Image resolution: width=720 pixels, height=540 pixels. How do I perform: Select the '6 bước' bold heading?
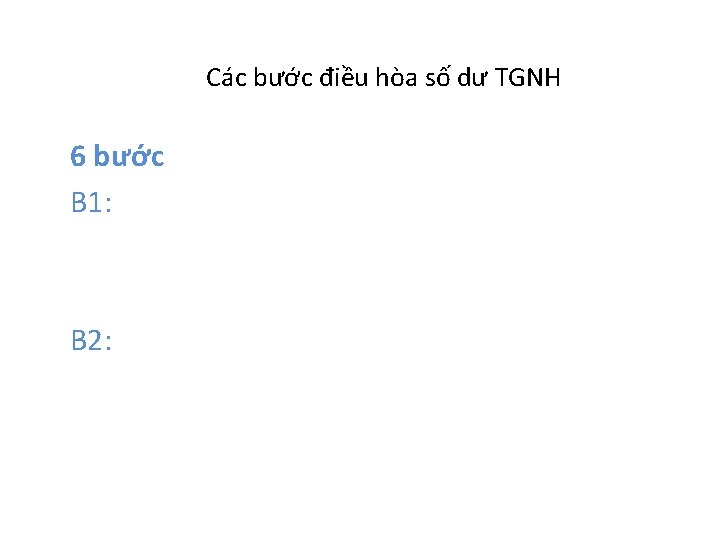117,156
